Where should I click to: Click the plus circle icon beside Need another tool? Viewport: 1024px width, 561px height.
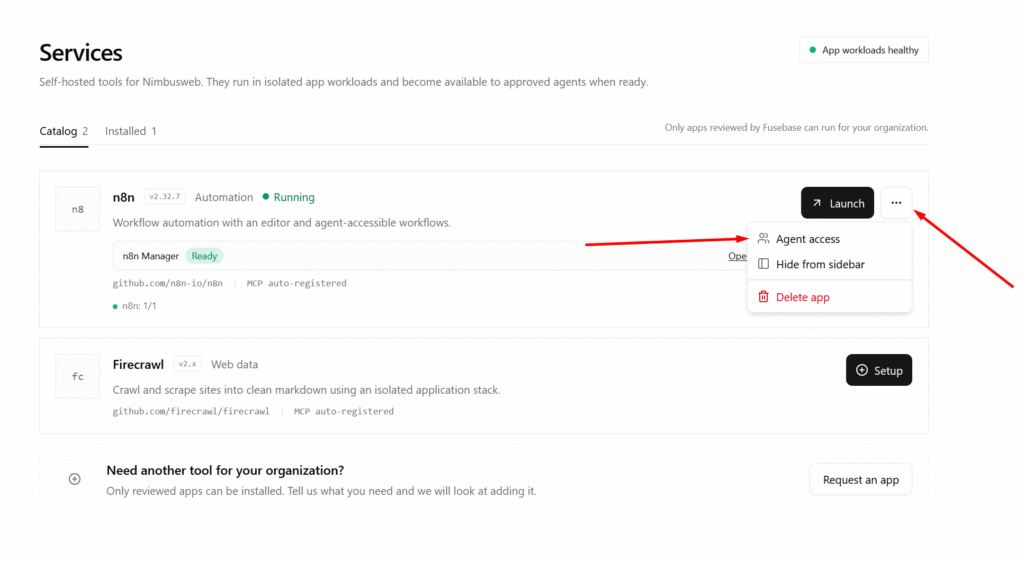[x=74, y=479]
